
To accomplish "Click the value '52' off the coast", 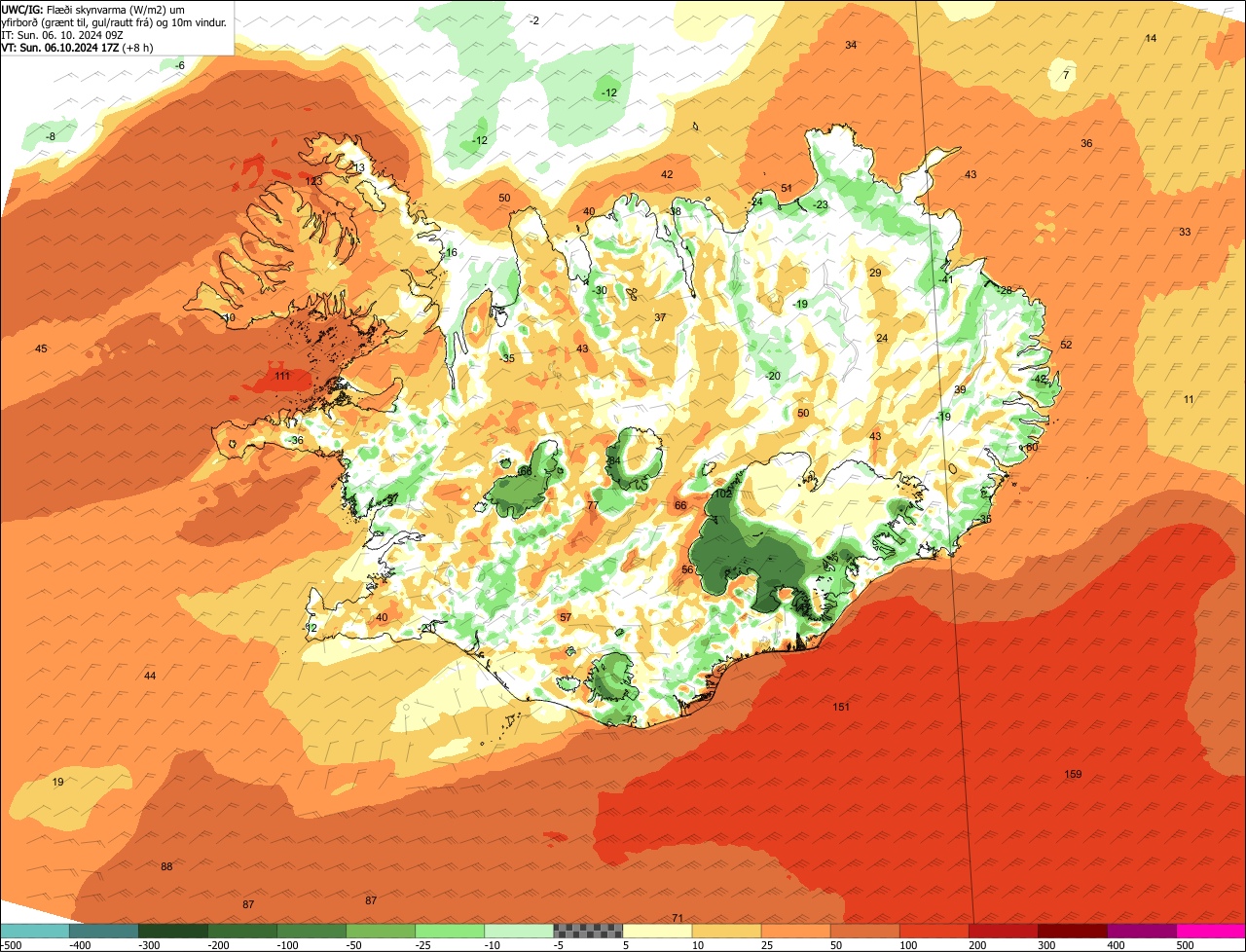I will coord(1066,345).
